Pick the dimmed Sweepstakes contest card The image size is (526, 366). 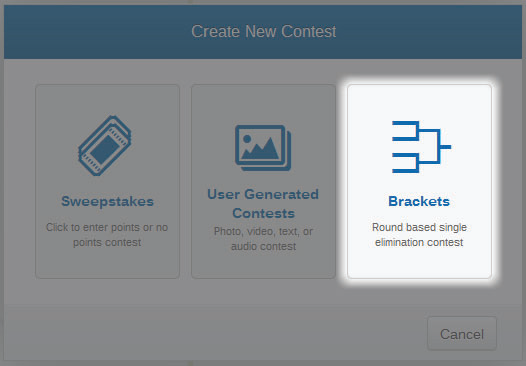tap(107, 181)
